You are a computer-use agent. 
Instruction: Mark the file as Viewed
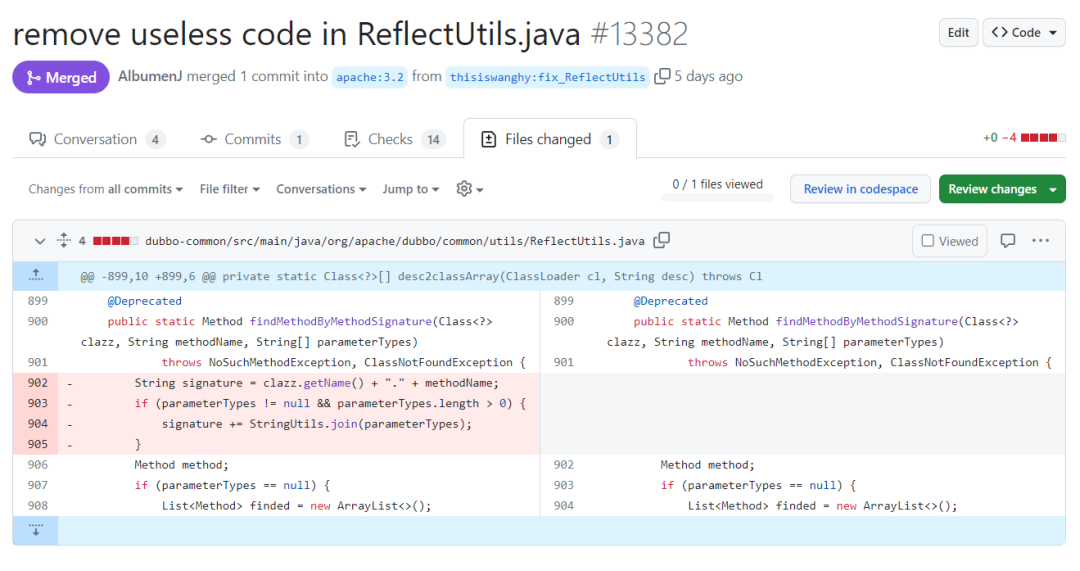click(950, 241)
